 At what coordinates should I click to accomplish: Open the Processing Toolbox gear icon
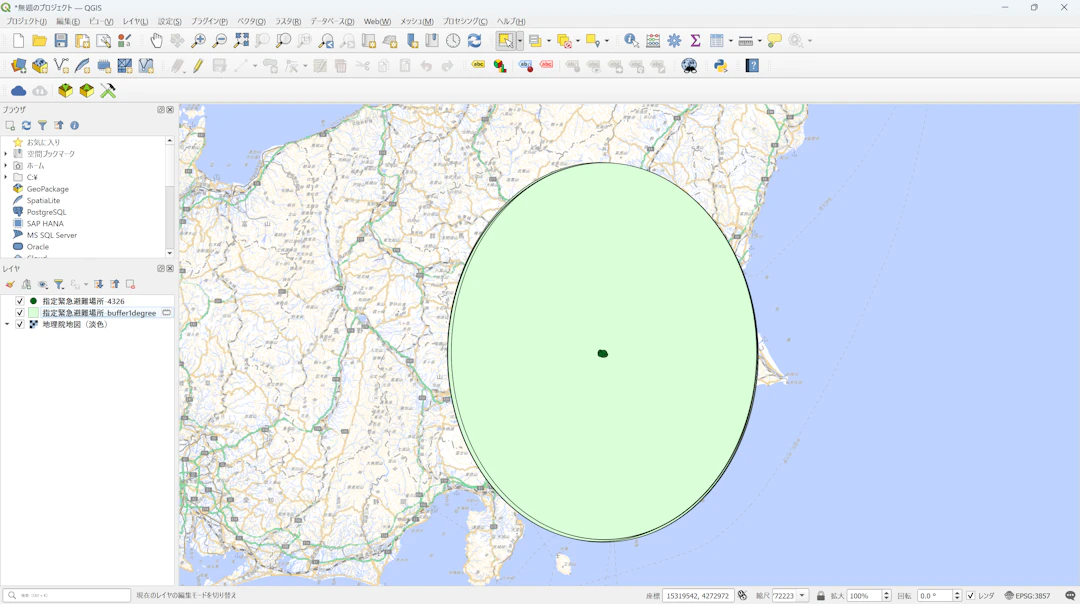674,41
